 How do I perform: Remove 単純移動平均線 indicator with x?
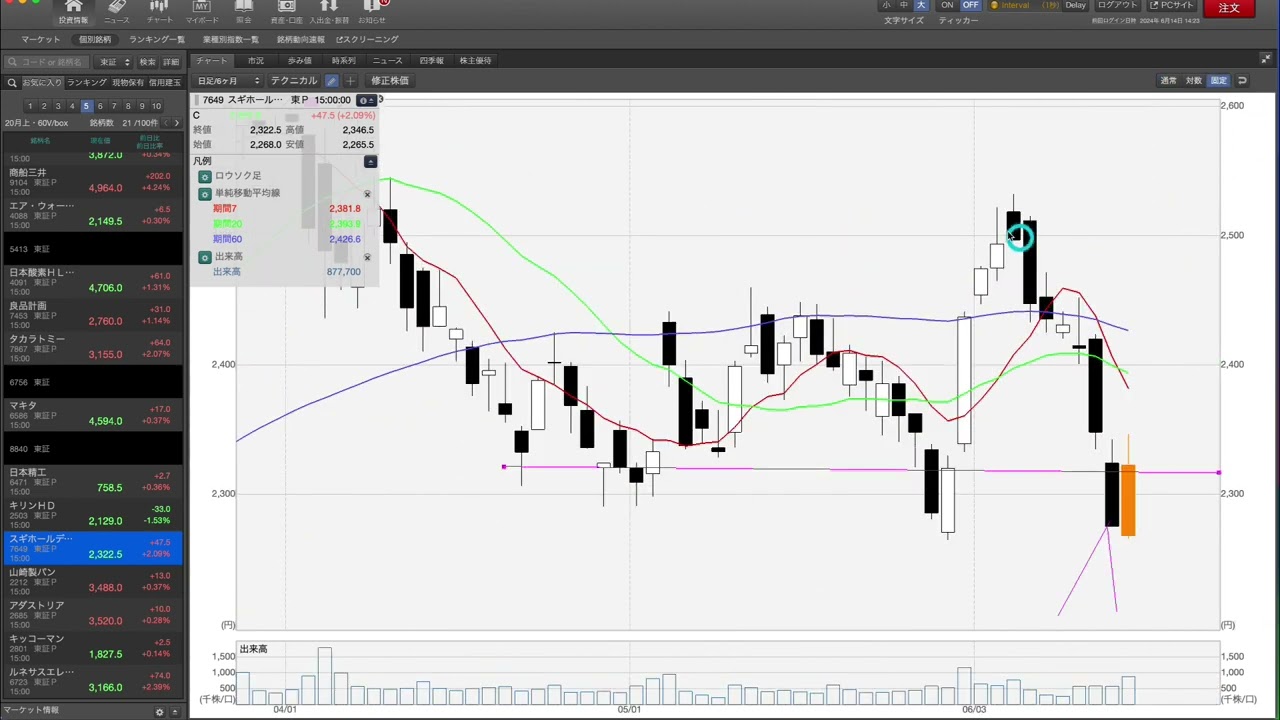367,194
